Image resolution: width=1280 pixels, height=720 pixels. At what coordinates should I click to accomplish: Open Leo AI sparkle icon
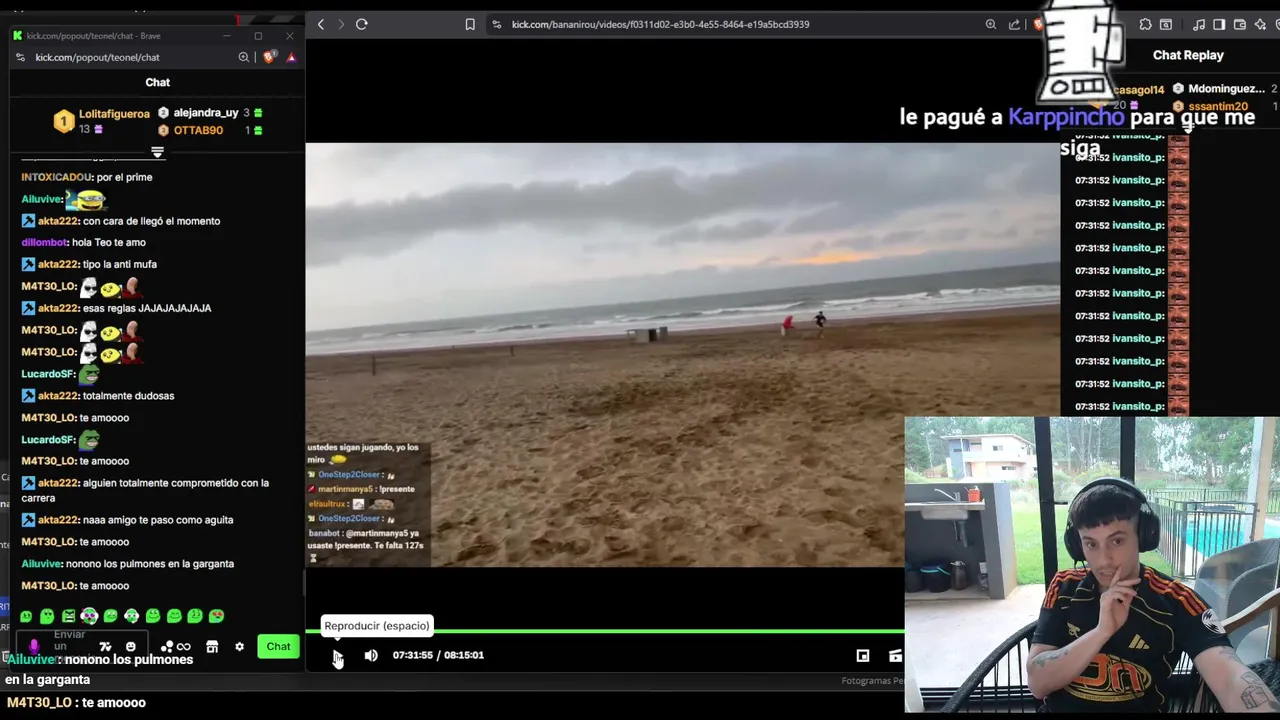coord(1262,24)
